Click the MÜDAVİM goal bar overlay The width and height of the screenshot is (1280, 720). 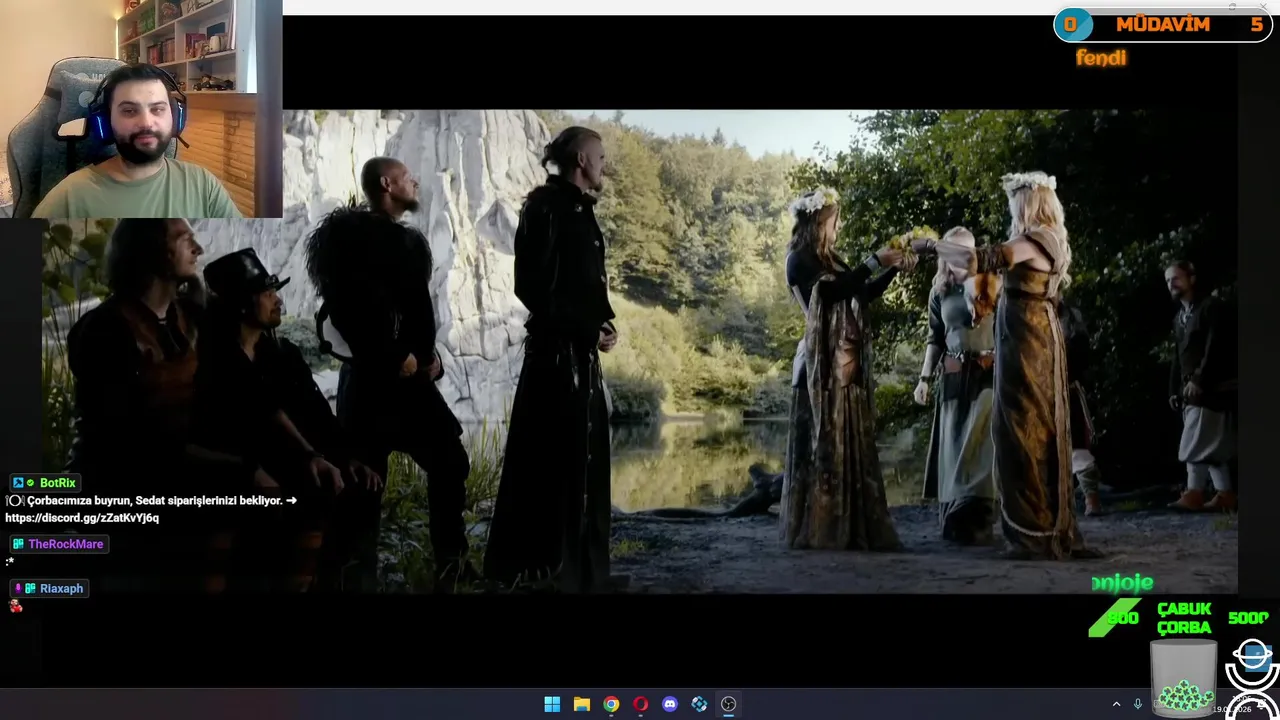coord(1162,25)
